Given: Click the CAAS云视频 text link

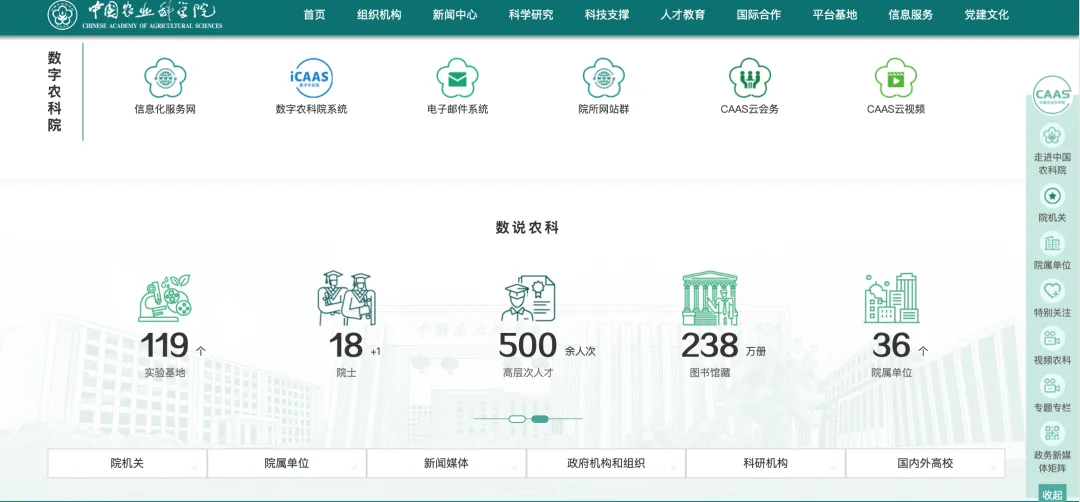Looking at the screenshot, I should point(895,109).
